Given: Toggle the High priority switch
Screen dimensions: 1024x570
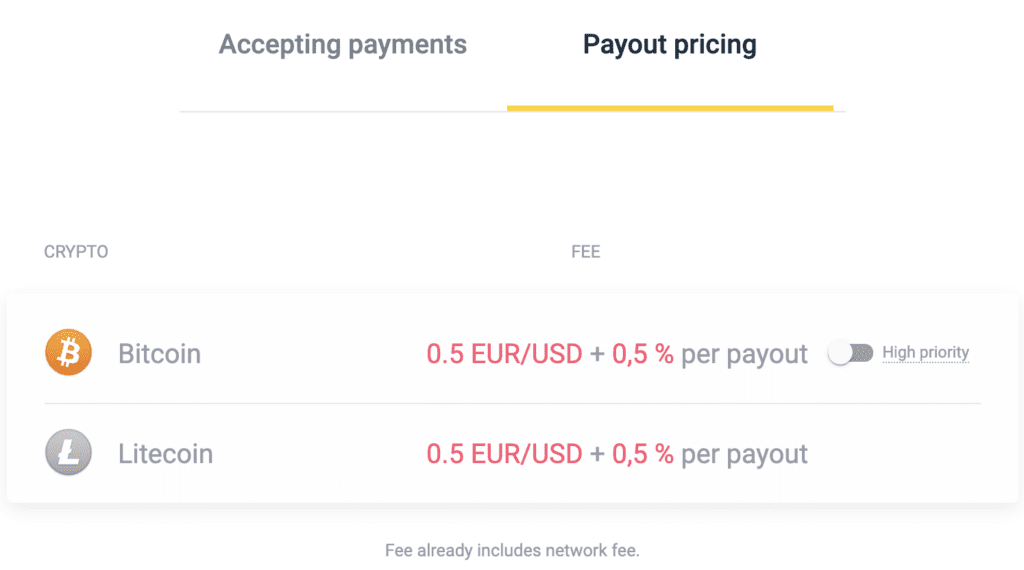Looking at the screenshot, I should point(850,353).
